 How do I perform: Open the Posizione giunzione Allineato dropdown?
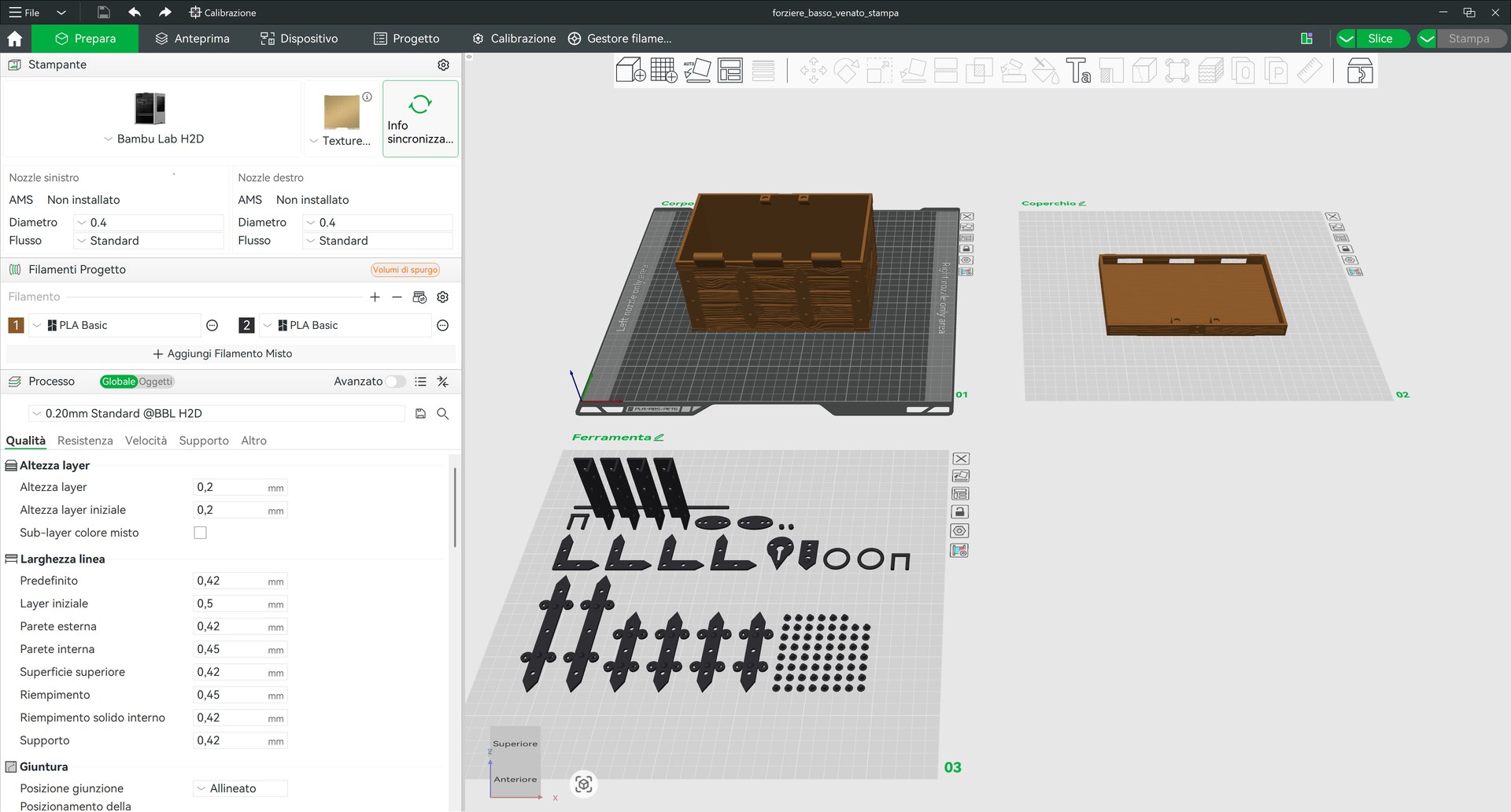(240, 788)
